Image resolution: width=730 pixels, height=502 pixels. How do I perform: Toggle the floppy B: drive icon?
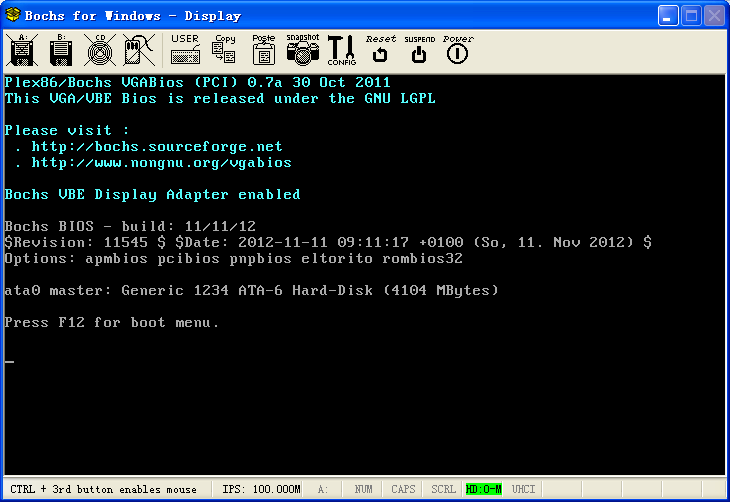[x=61, y=50]
